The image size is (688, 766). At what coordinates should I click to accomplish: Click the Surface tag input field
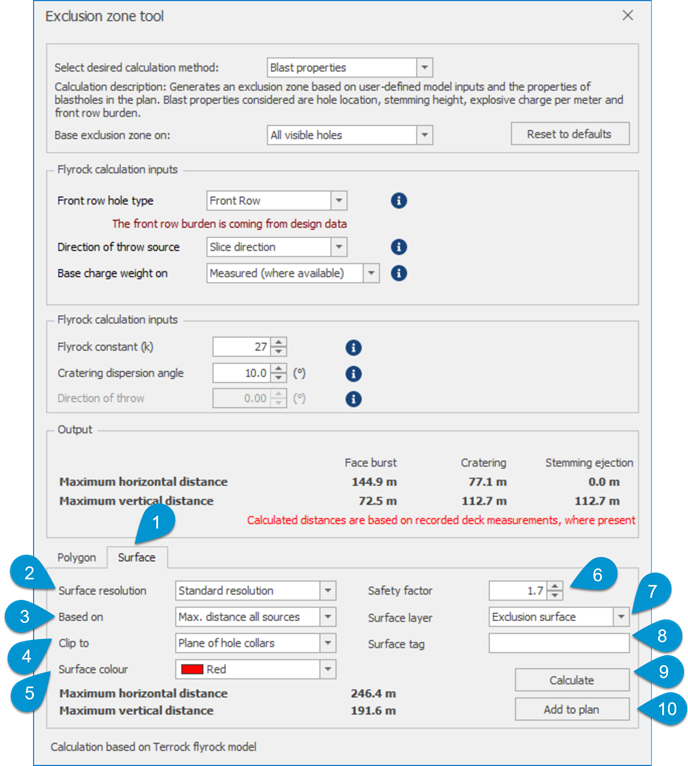[x=559, y=643]
